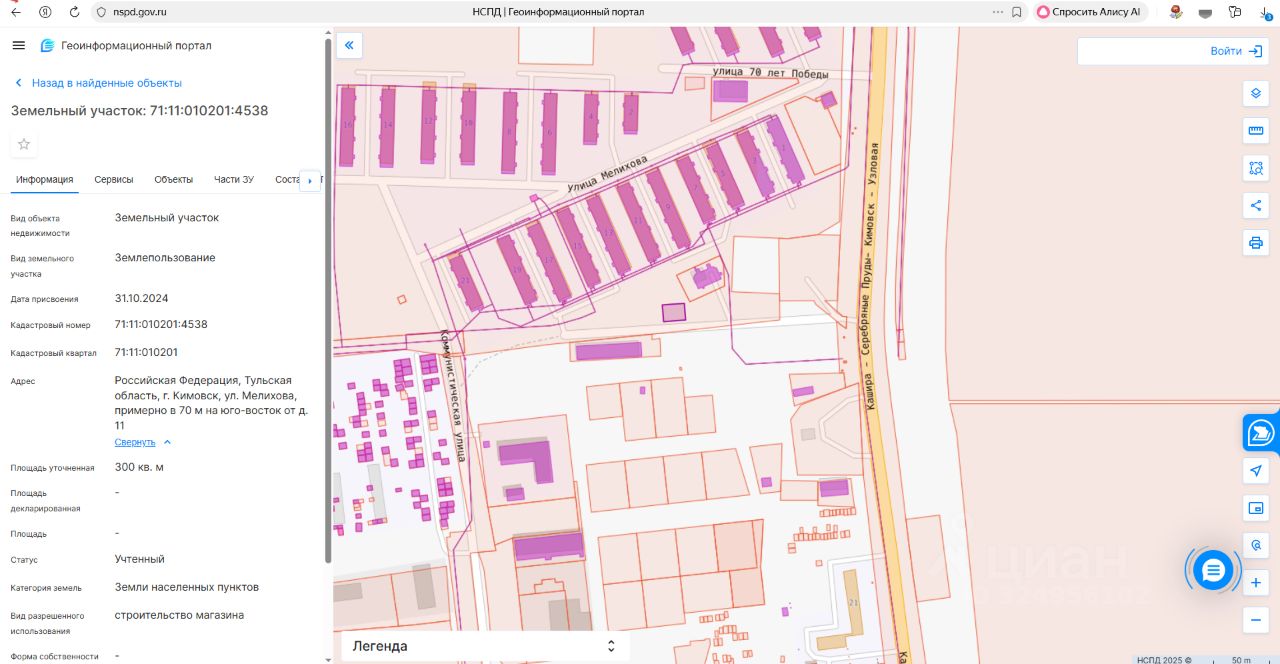Select the ruler measurement tool

[1256, 131]
